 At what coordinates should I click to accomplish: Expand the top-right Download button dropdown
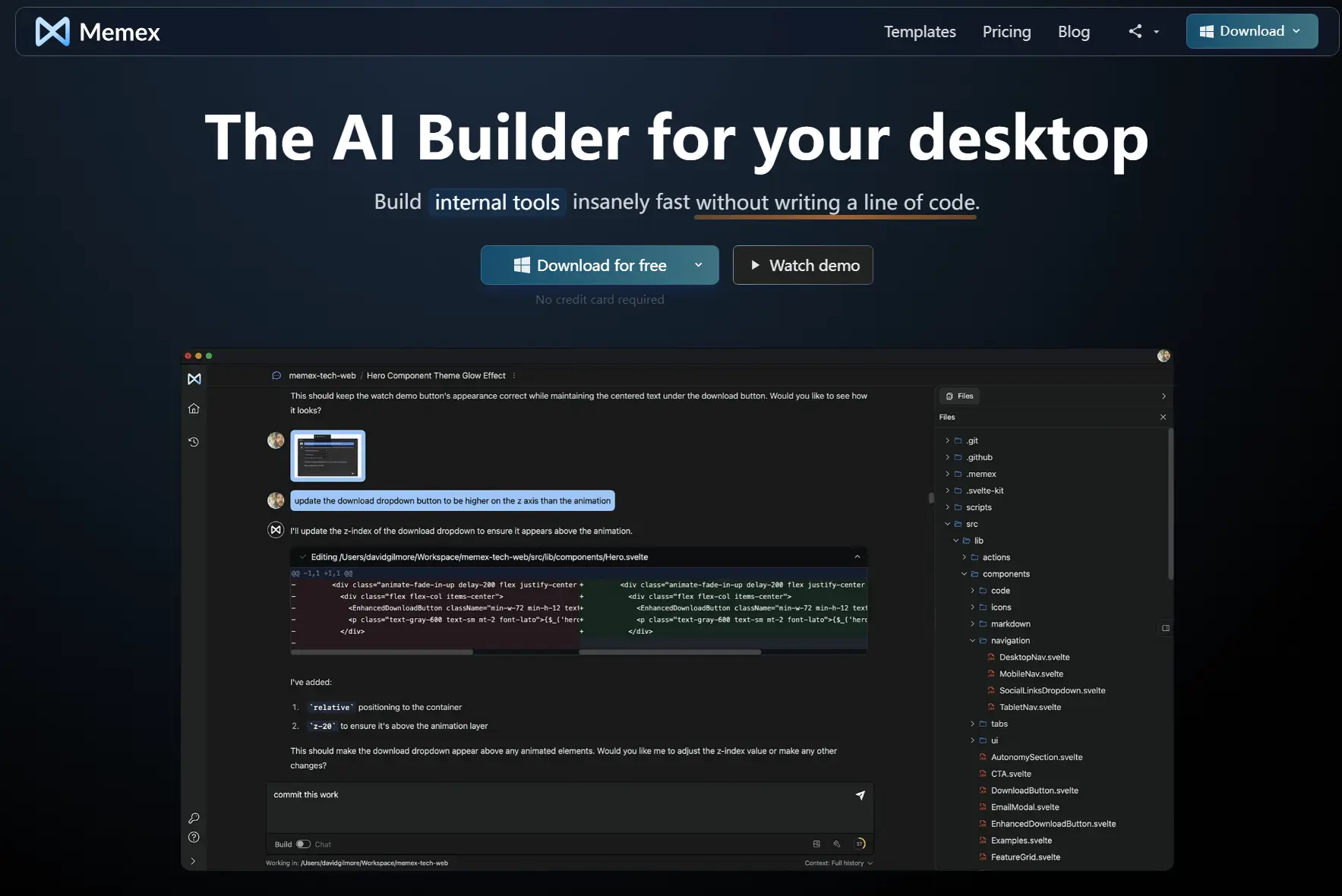[1296, 31]
